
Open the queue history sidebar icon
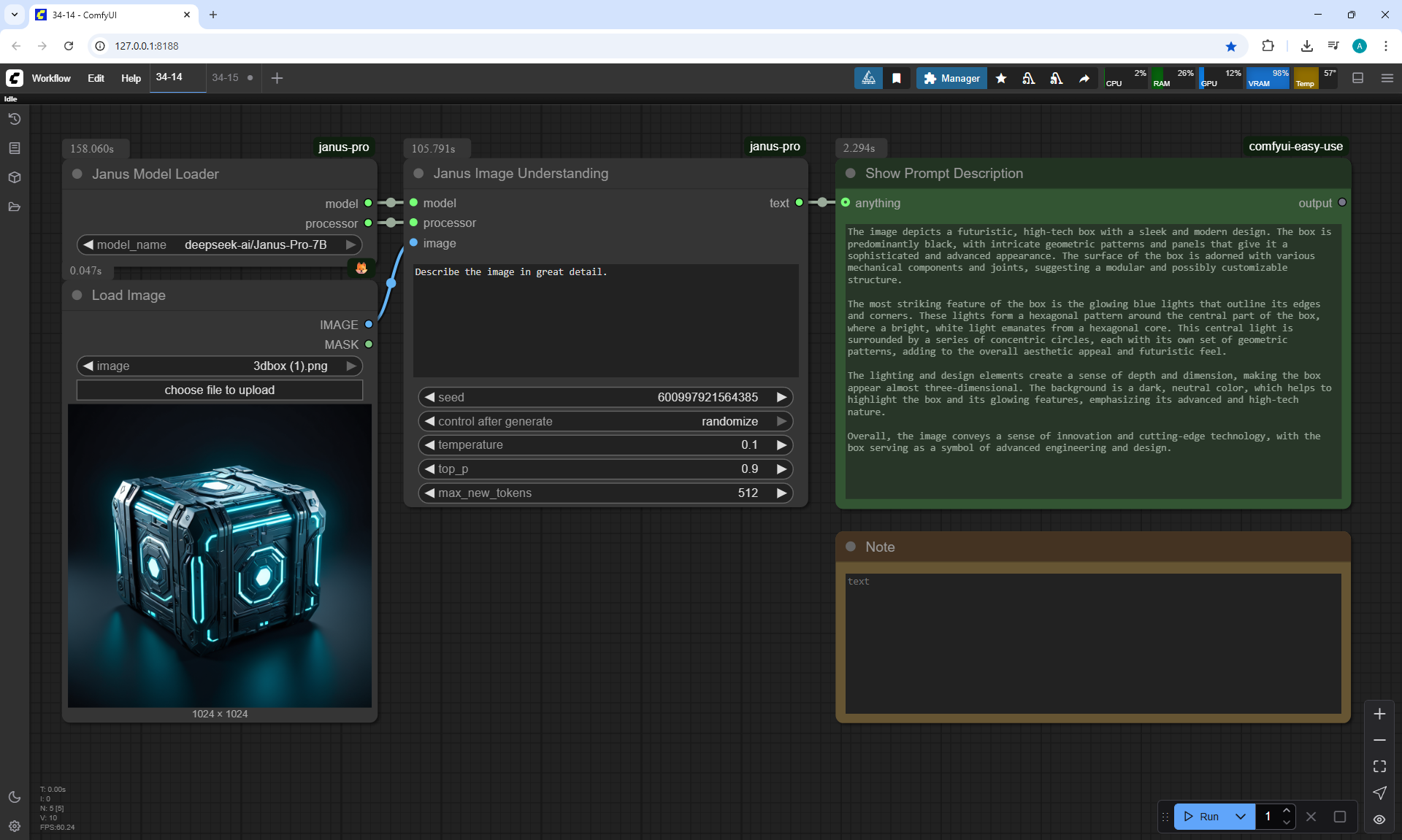coord(15,119)
